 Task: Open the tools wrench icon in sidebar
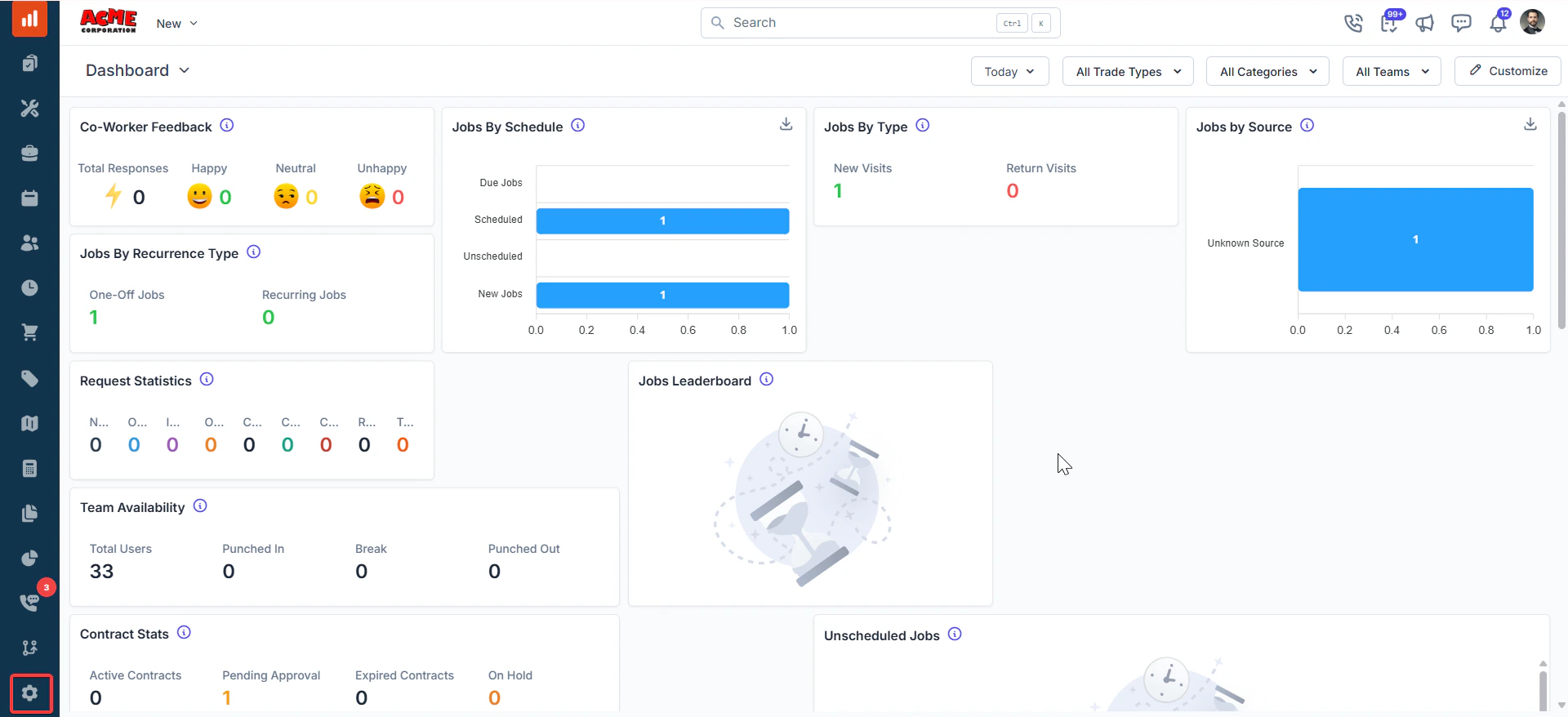29,108
